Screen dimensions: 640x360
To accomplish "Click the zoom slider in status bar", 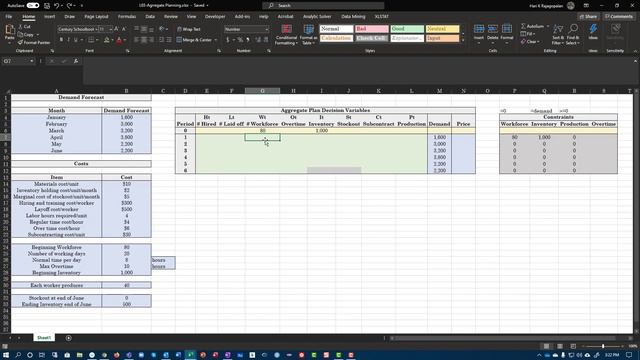I will [x=603, y=346].
